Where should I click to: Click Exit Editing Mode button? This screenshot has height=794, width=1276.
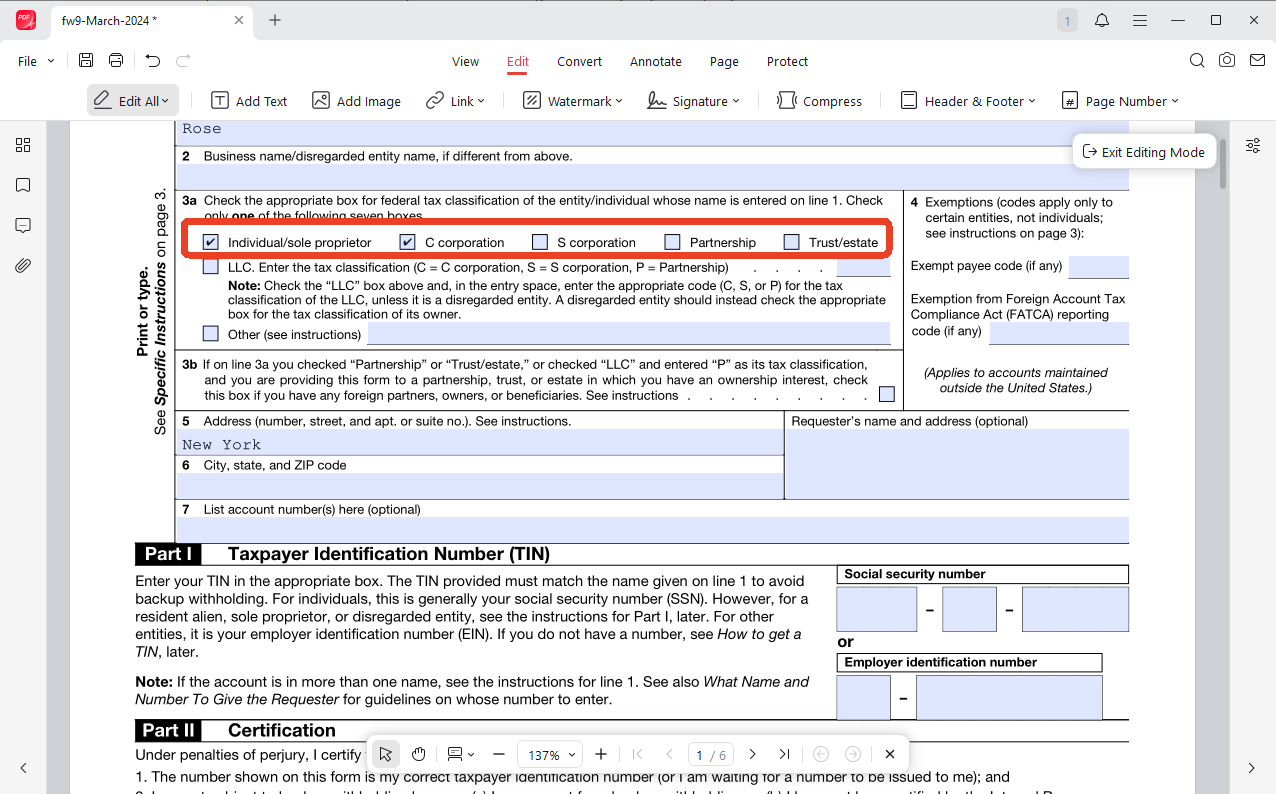[x=1144, y=152]
